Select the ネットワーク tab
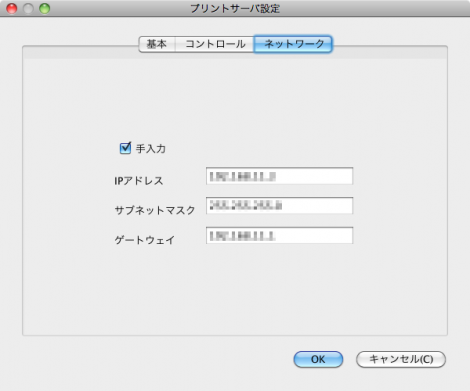470x391 pixels. 293,44
